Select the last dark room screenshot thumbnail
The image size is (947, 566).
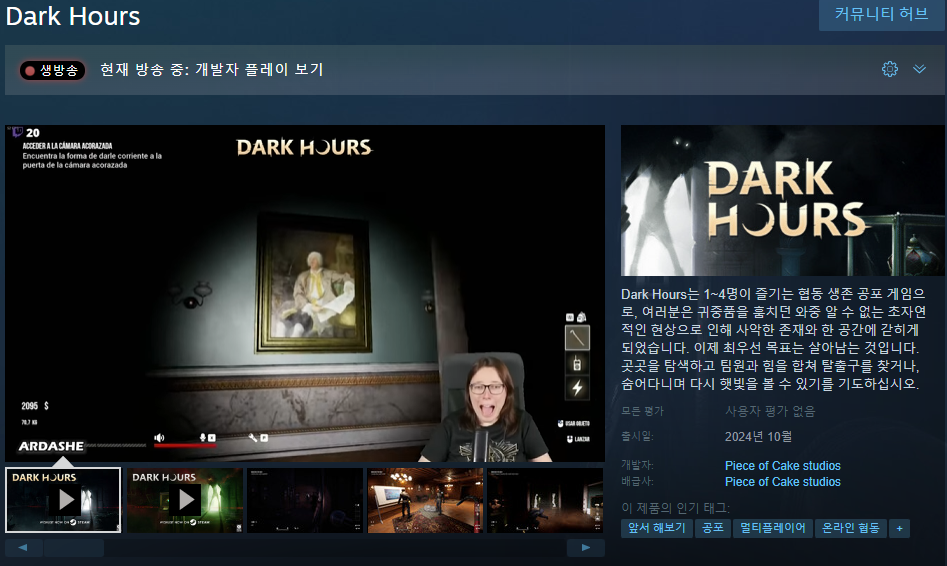(545, 500)
